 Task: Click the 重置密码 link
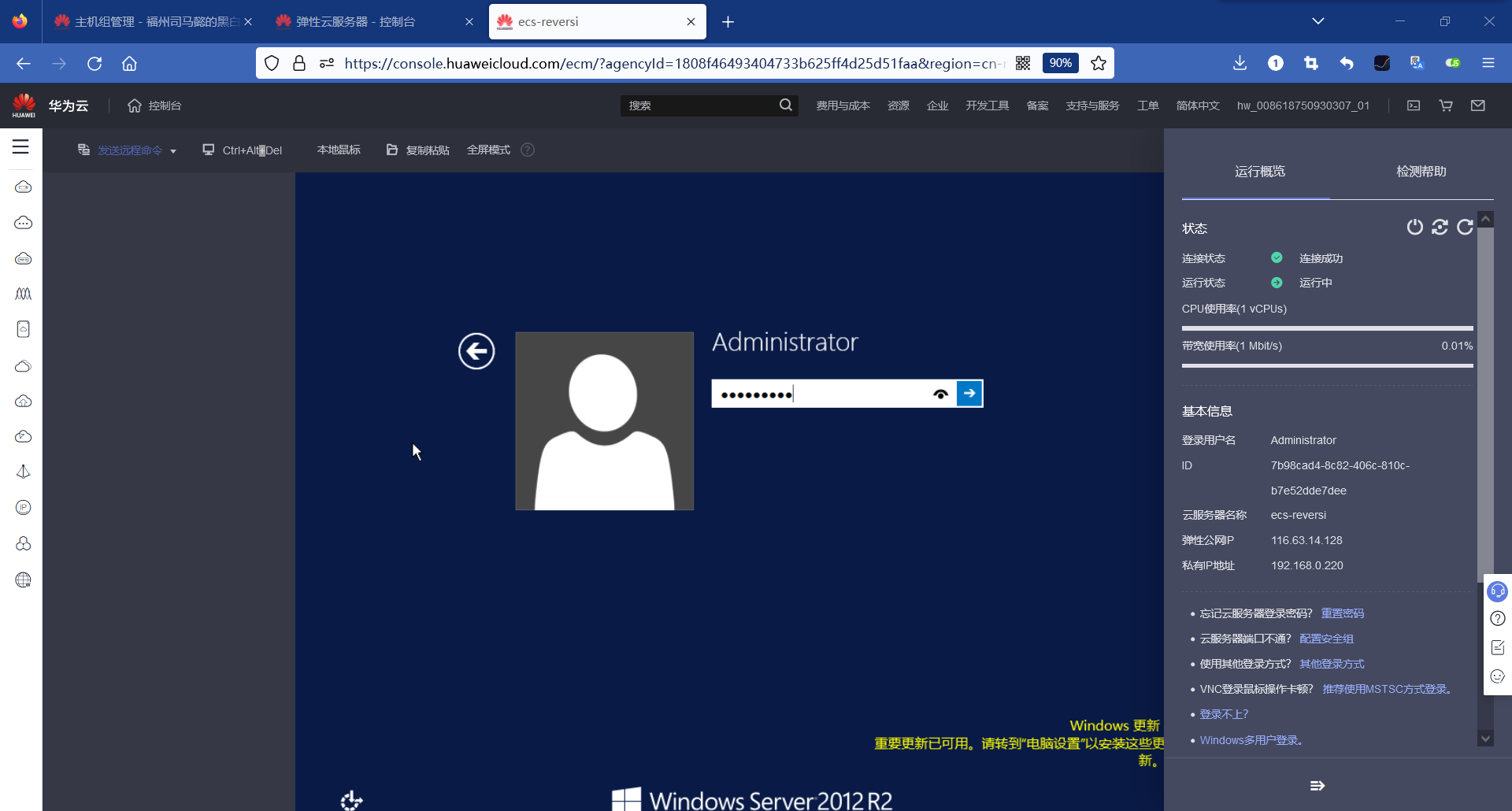tap(1343, 613)
